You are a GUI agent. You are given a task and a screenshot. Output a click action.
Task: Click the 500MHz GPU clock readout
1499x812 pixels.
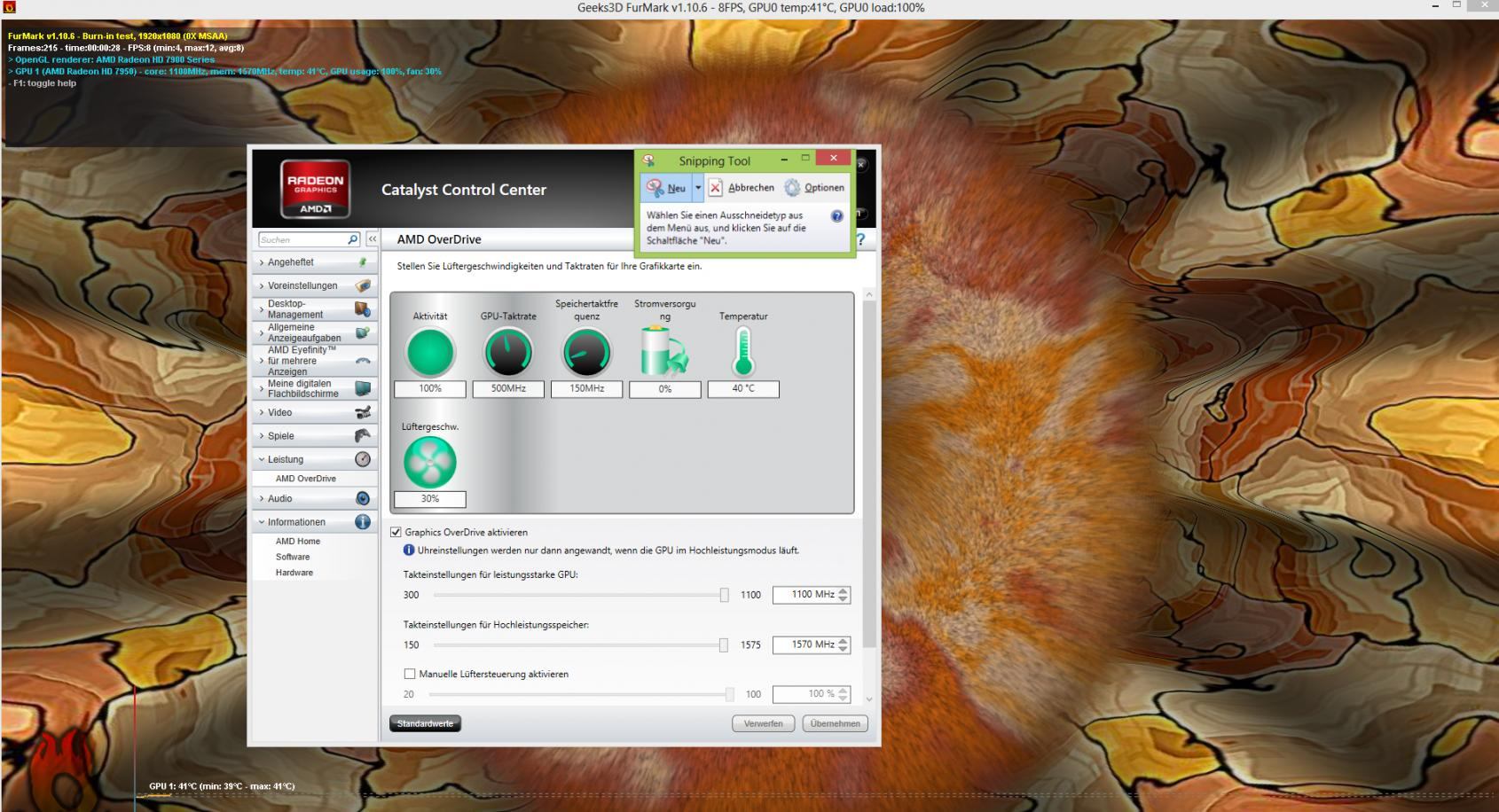[508, 388]
